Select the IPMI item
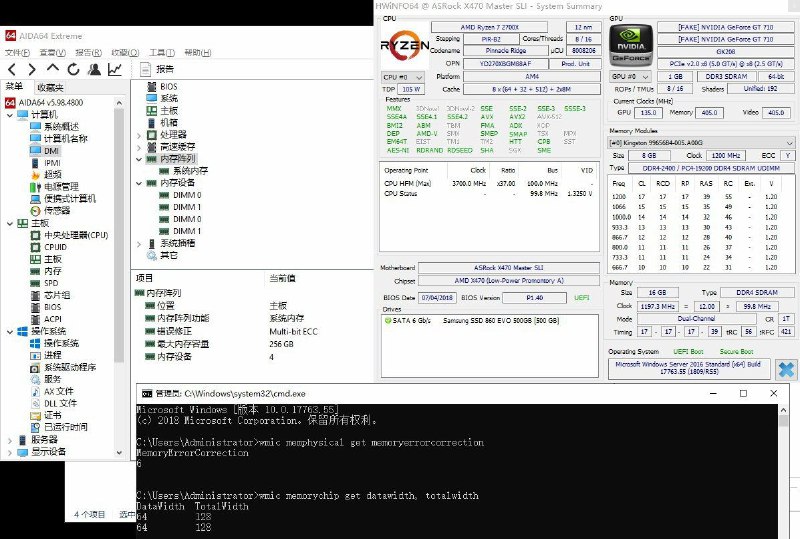The image size is (800, 539). click(53, 163)
